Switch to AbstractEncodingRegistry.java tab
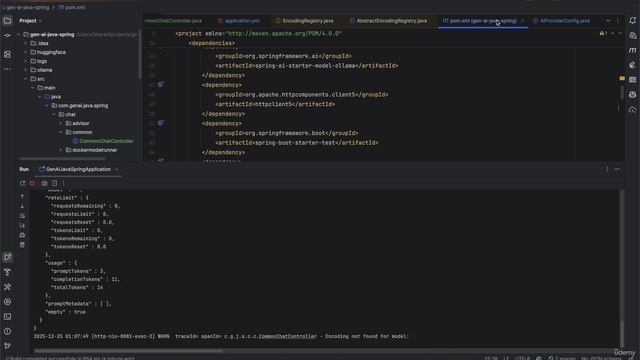The height and width of the screenshot is (360, 640). click(388, 21)
